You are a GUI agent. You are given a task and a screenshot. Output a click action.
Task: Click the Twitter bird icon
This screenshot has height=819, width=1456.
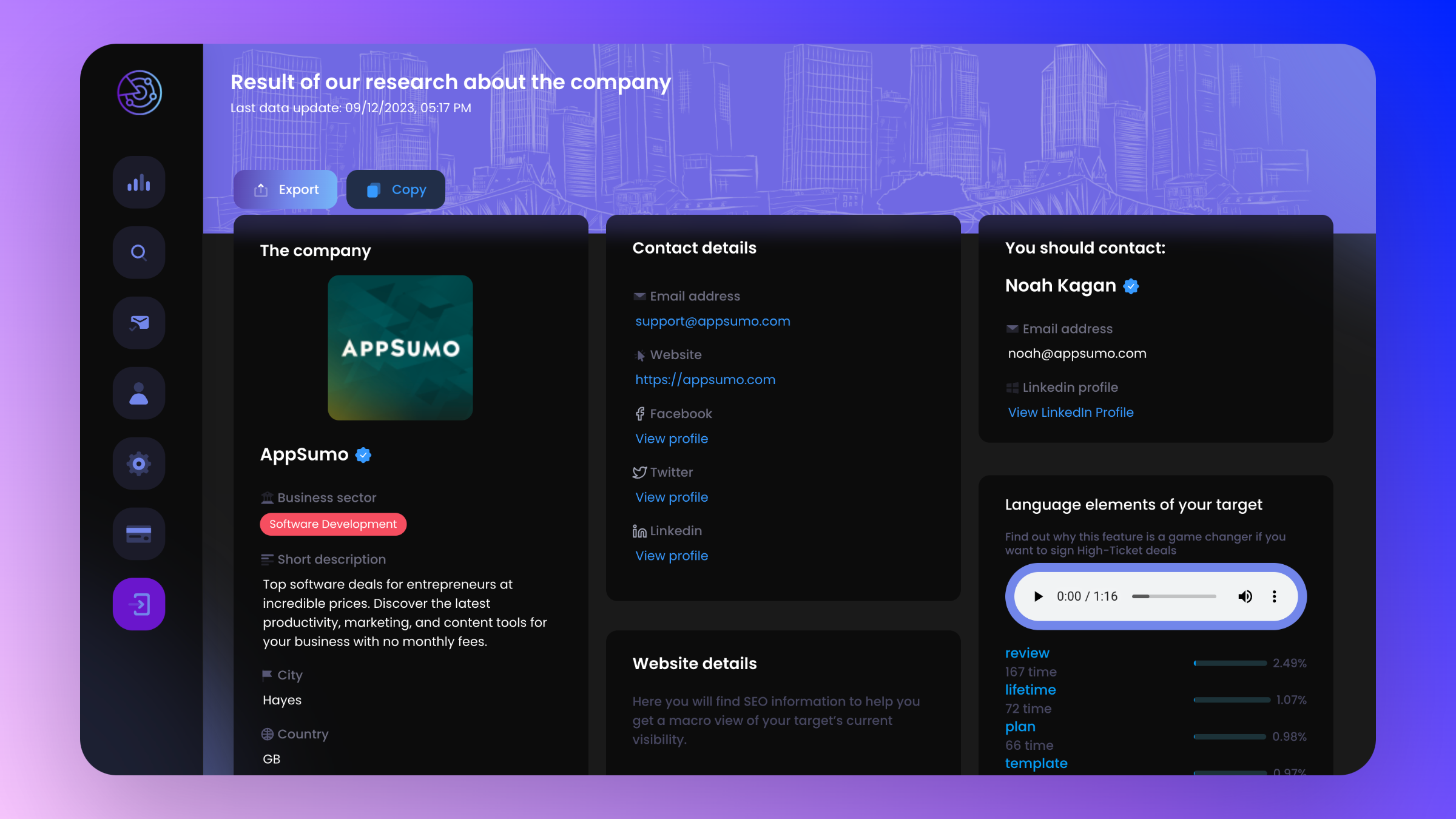point(639,472)
